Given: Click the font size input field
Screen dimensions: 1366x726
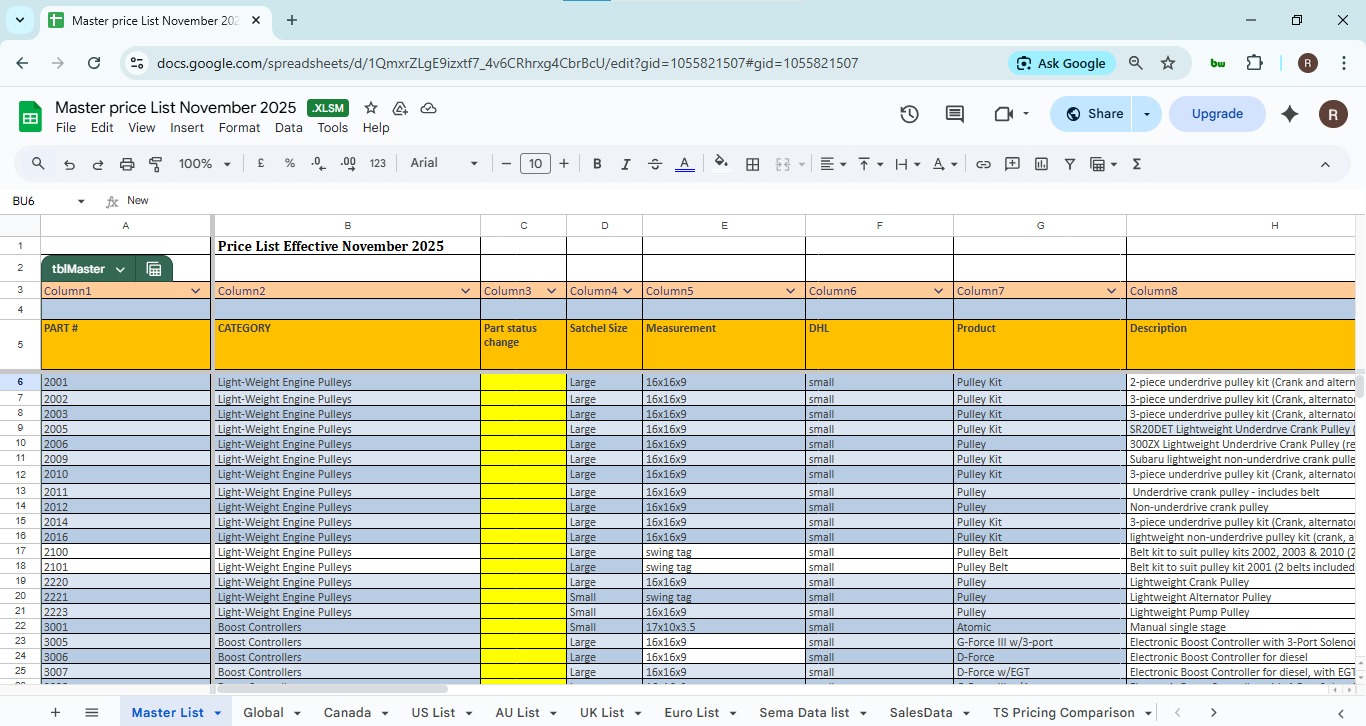Looking at the screenshot, I should point(535,163).
